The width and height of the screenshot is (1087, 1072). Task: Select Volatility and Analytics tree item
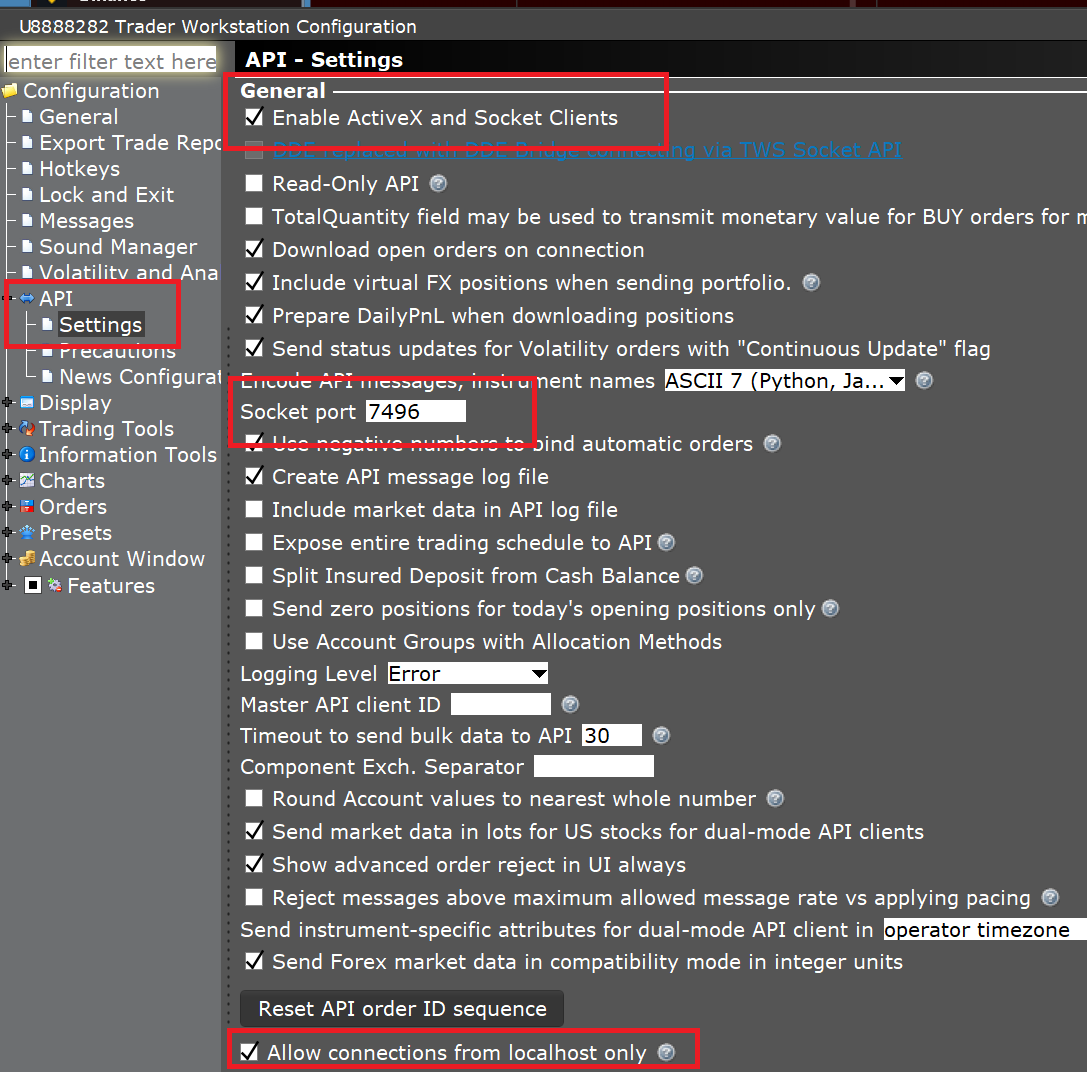(x=129, y=273)
